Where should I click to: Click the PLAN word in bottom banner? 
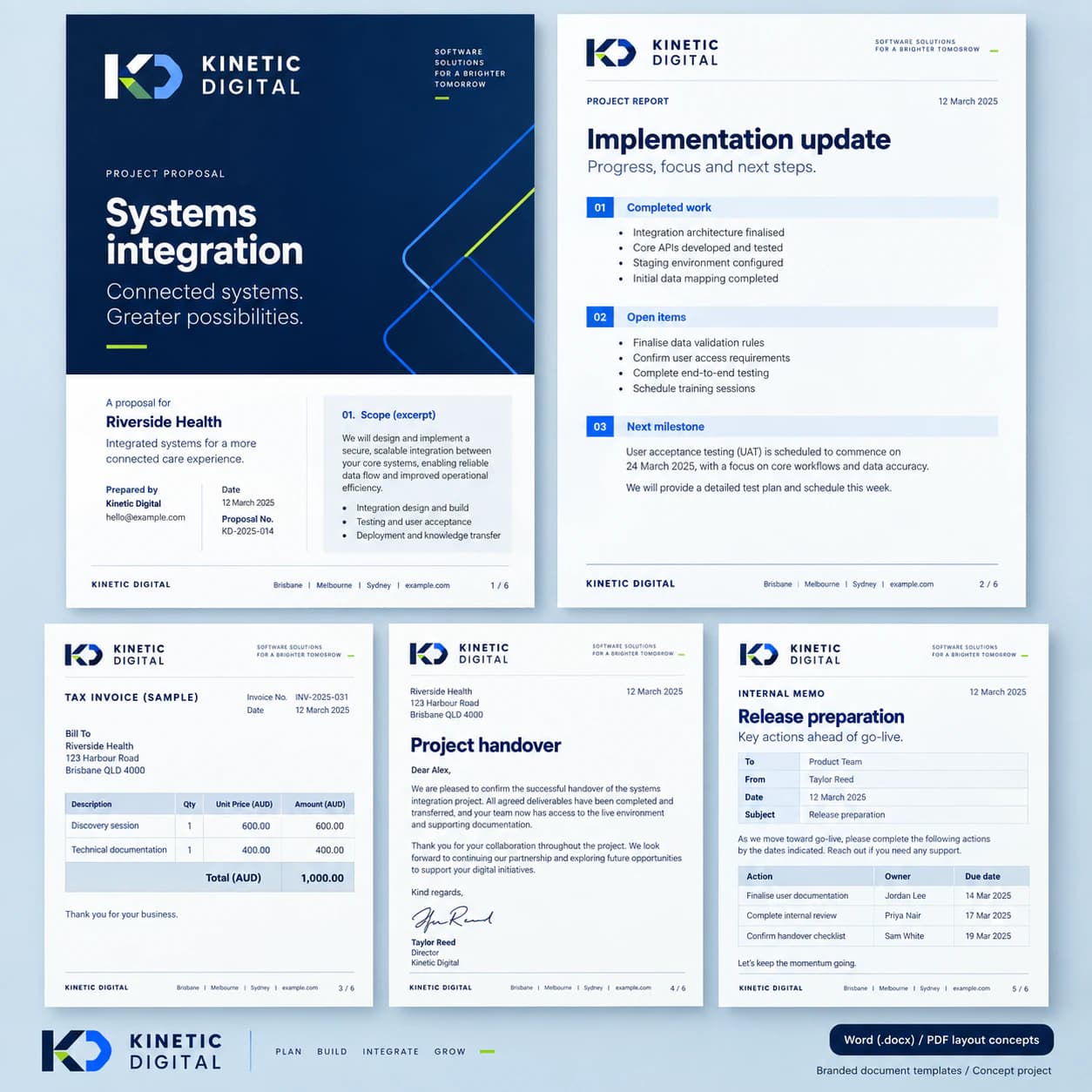pyautogui.click(x=288, y=1052)
